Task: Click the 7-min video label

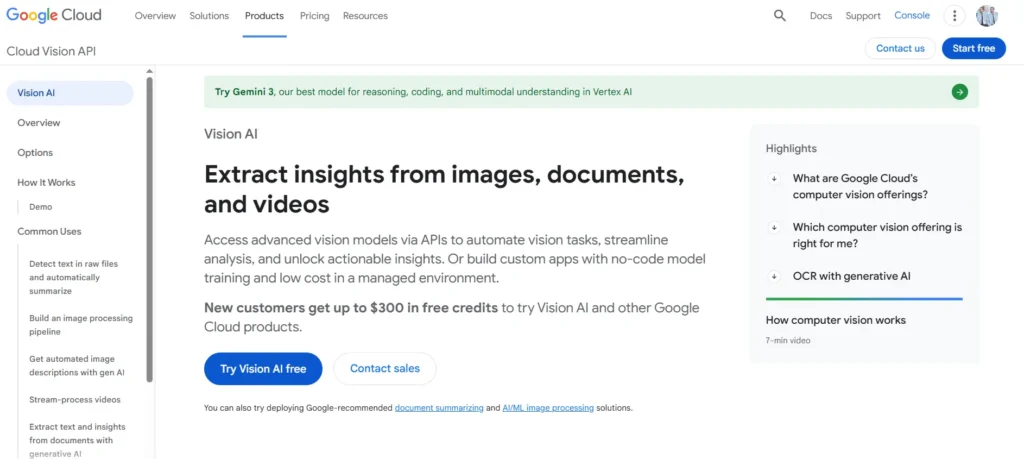Action: [788, 341]
